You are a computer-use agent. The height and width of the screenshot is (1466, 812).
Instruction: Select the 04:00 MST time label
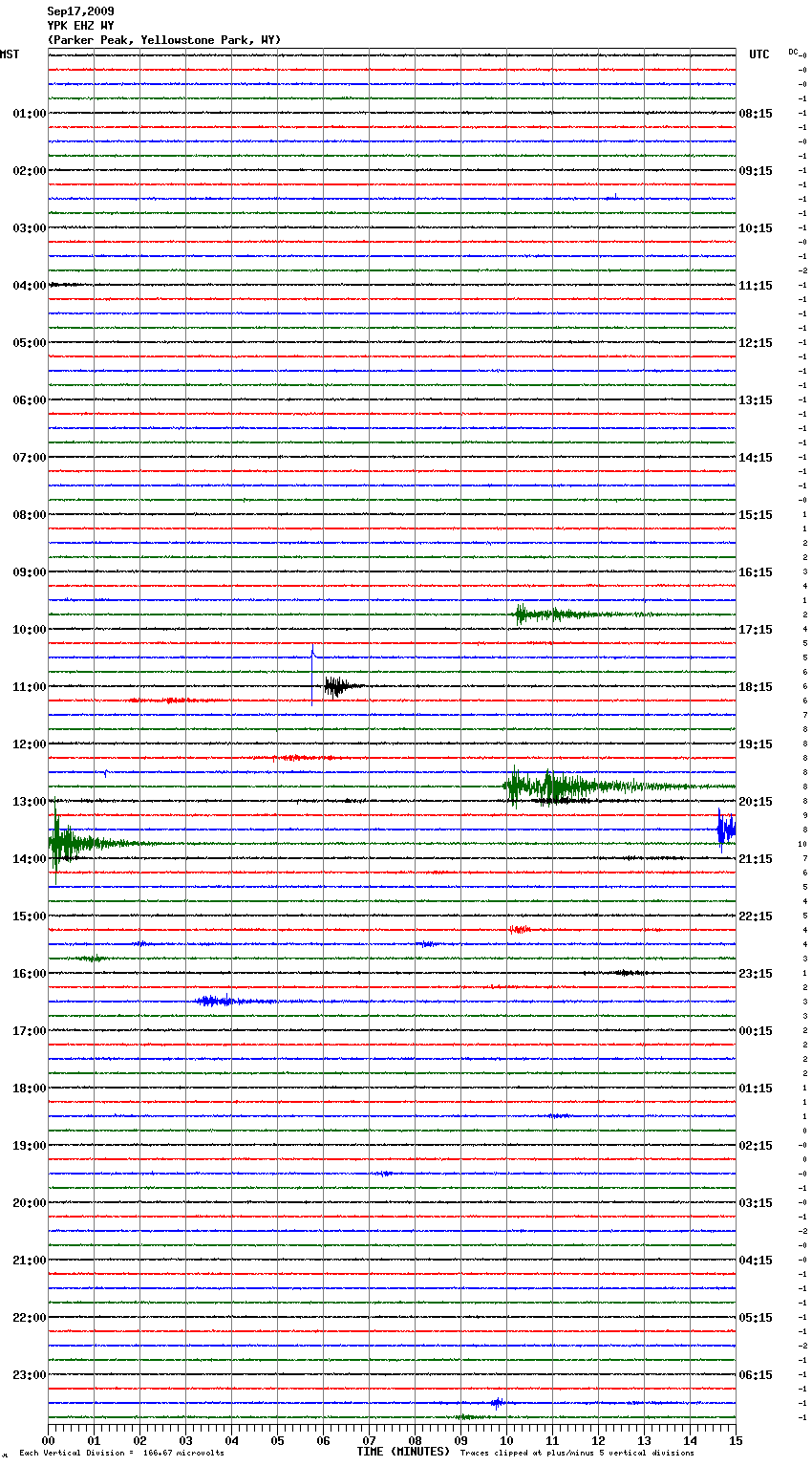30,286
